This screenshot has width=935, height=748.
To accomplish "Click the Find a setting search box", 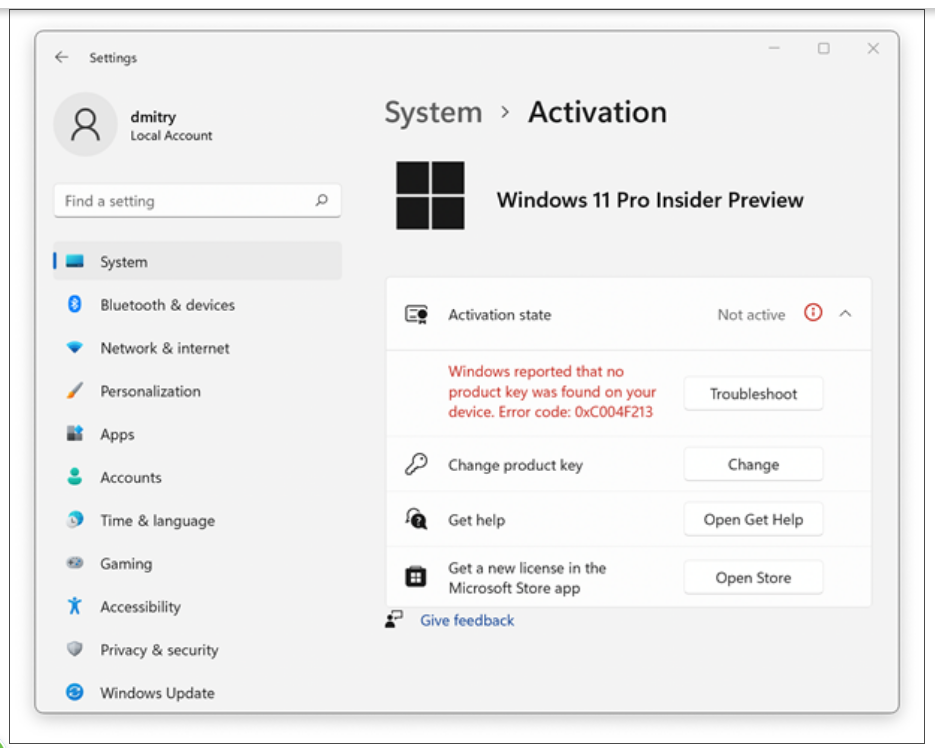I will point(185,201).
